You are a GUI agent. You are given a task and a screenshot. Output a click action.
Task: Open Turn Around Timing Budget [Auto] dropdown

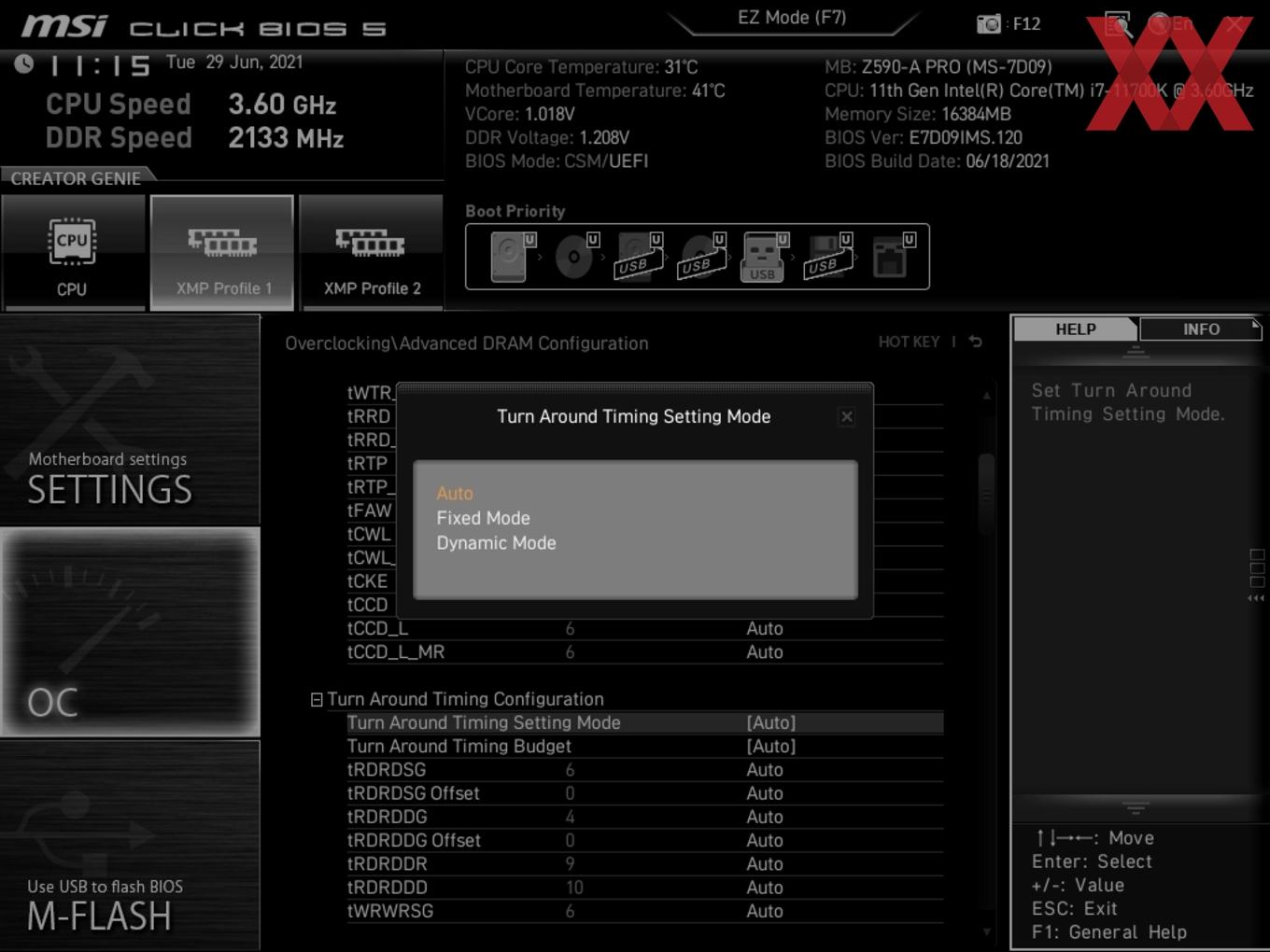tap(771, 746)
